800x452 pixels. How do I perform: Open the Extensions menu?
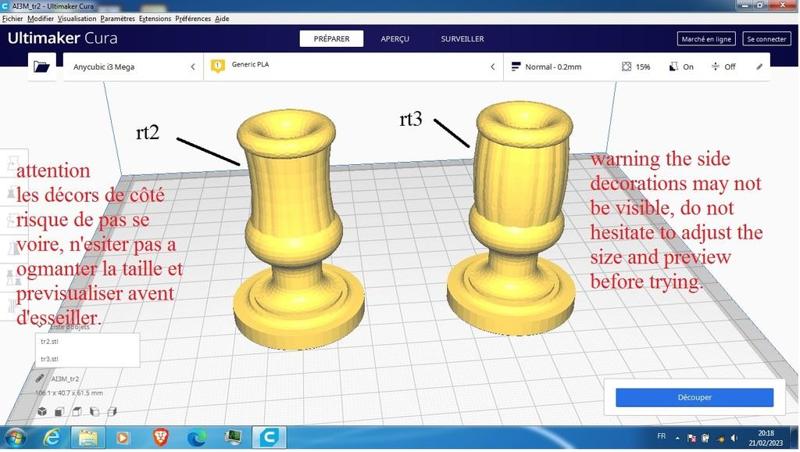(x=155, y=18)
